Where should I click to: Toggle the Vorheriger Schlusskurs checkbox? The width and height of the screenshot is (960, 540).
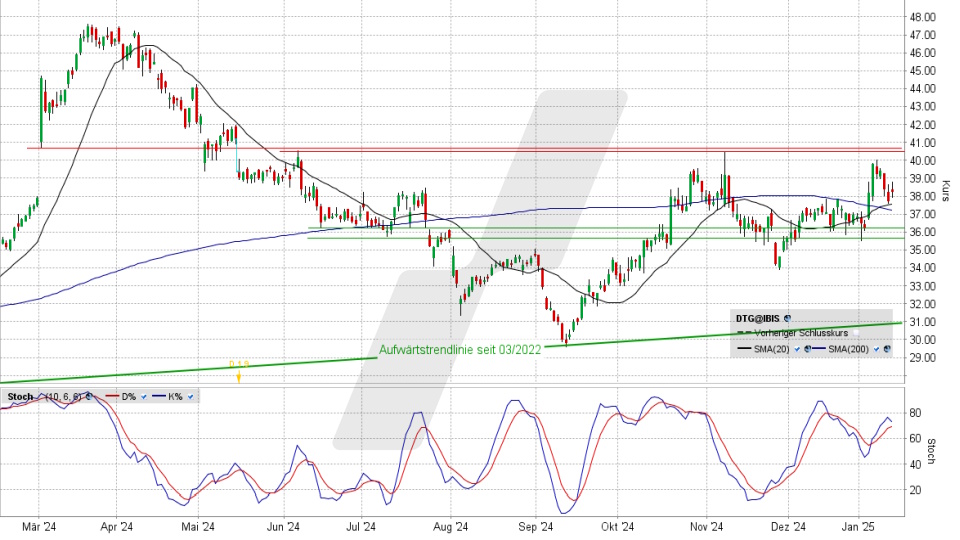(856, 332)
